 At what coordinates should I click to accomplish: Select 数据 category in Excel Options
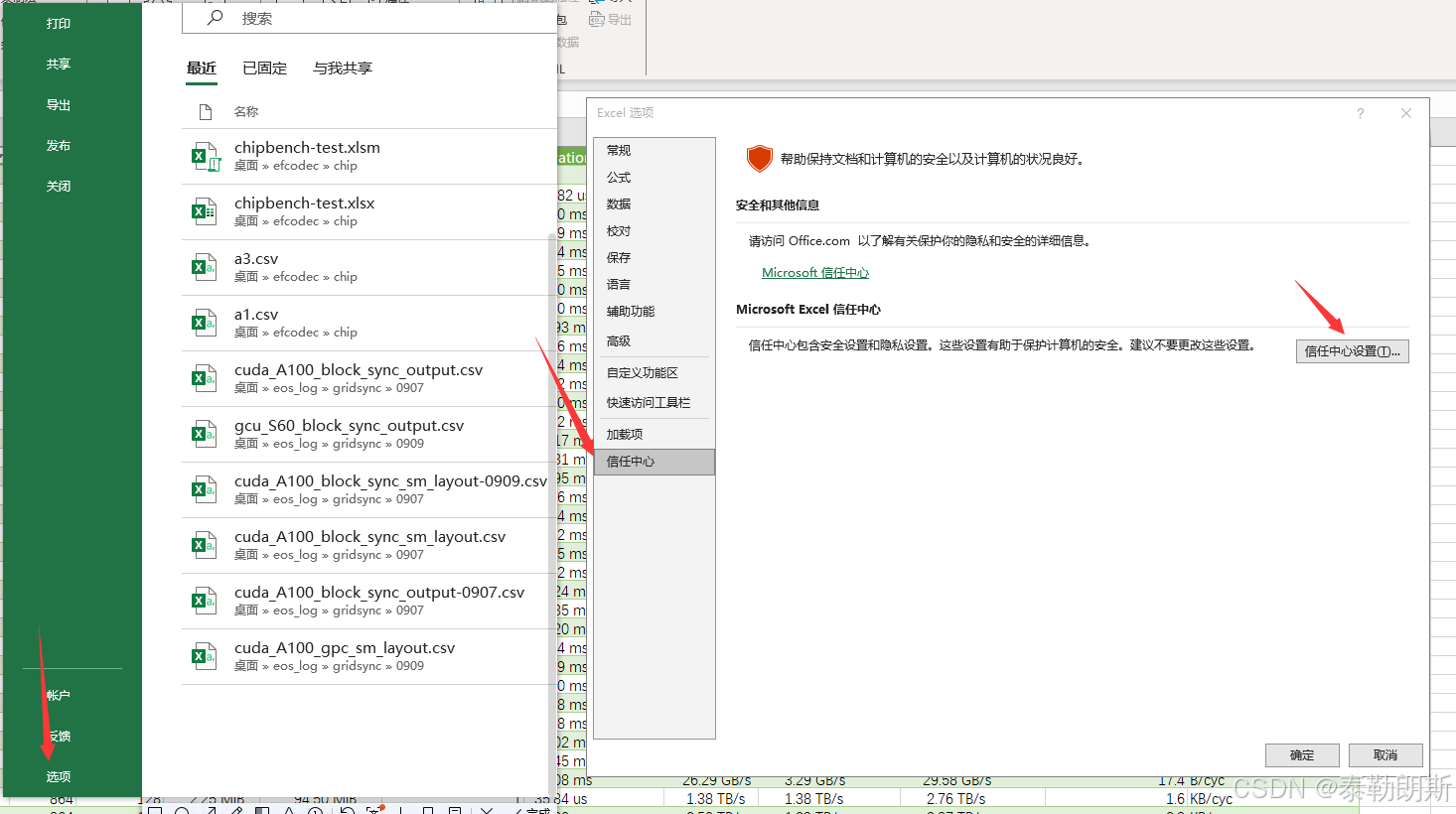(x=655, y=204)
